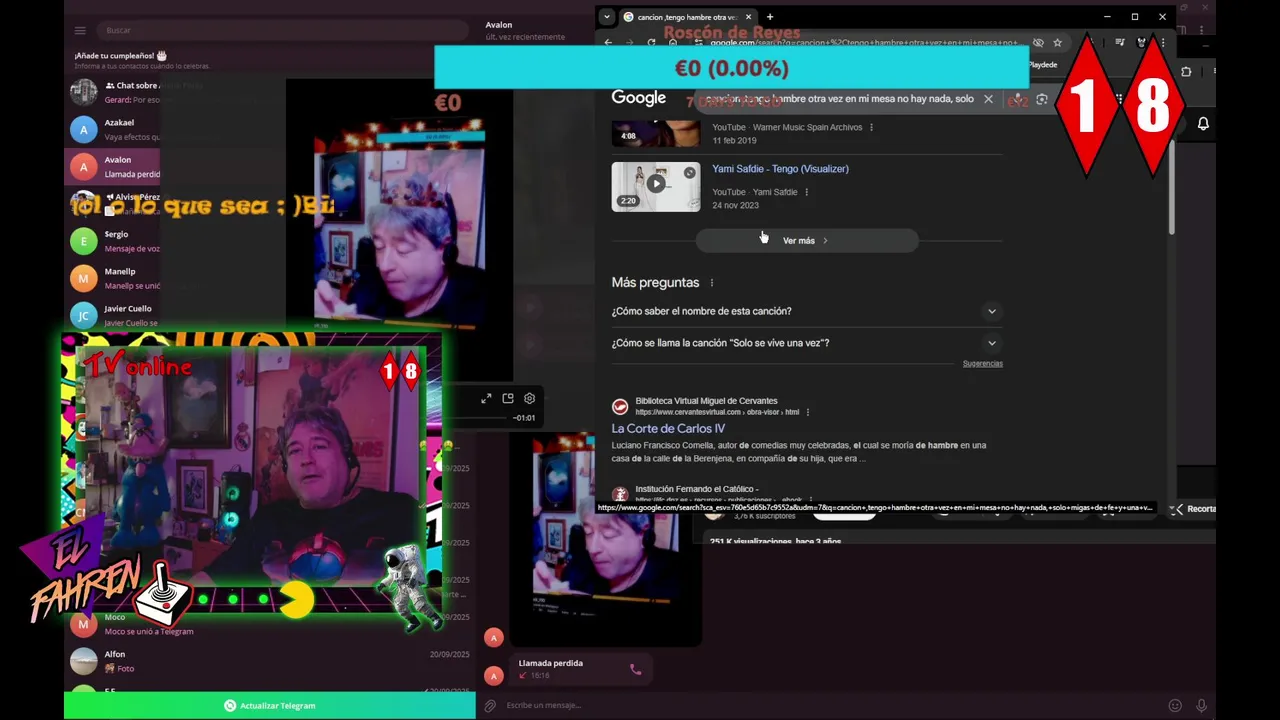Viewport: 1280px width, 720px height.
Task: Click the Avalon chat header name
Action: (x=499, y=25)
